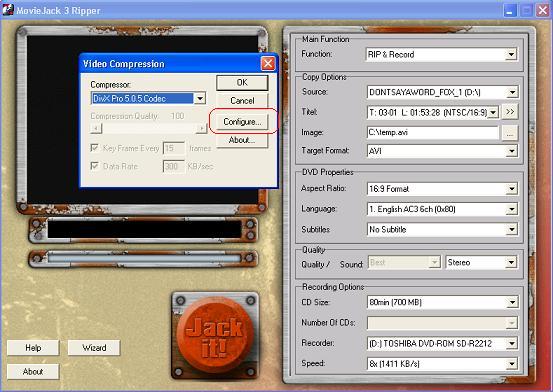Viewport: 553px width, 392px height.
Task: Click the MovieJack app icon in title bar
Action: pos(7,10)
